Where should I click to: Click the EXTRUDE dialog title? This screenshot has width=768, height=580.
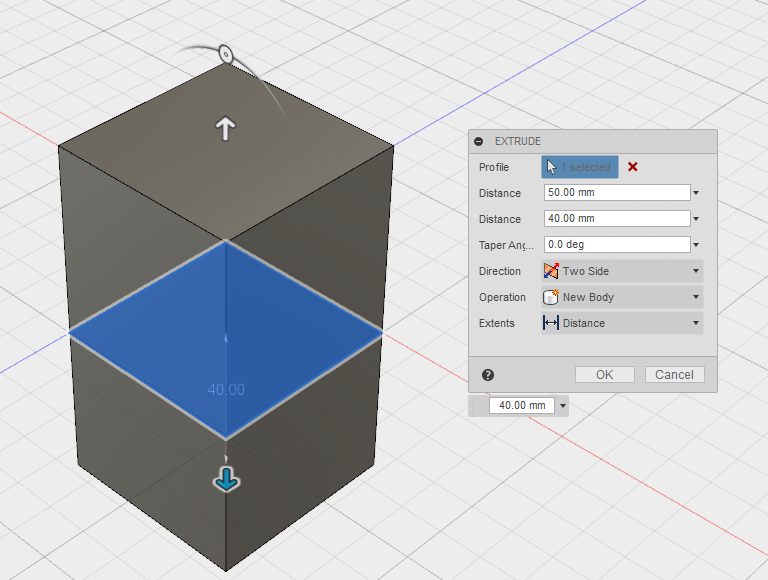pos(518,142)
